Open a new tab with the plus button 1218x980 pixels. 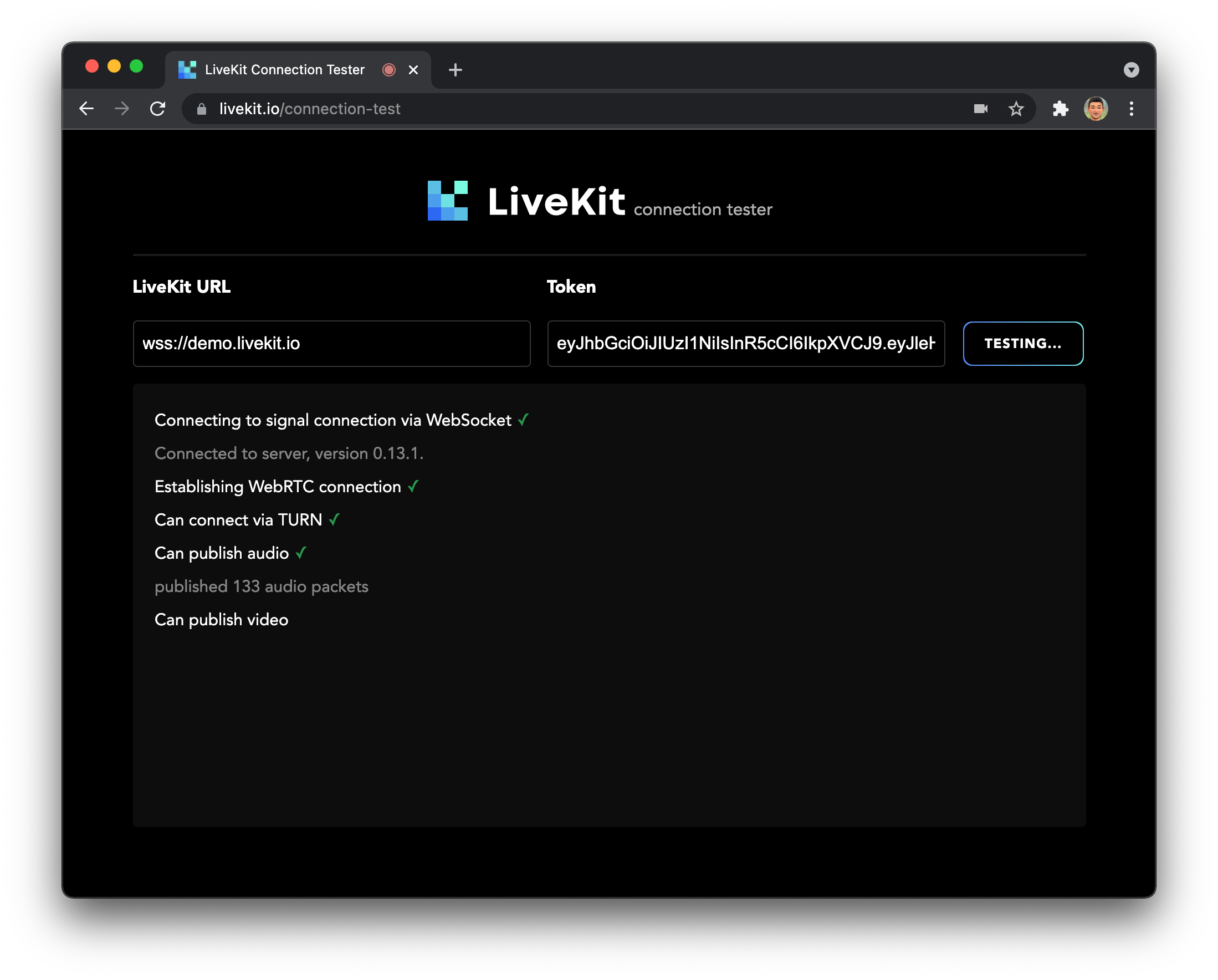tap(456, 70)
